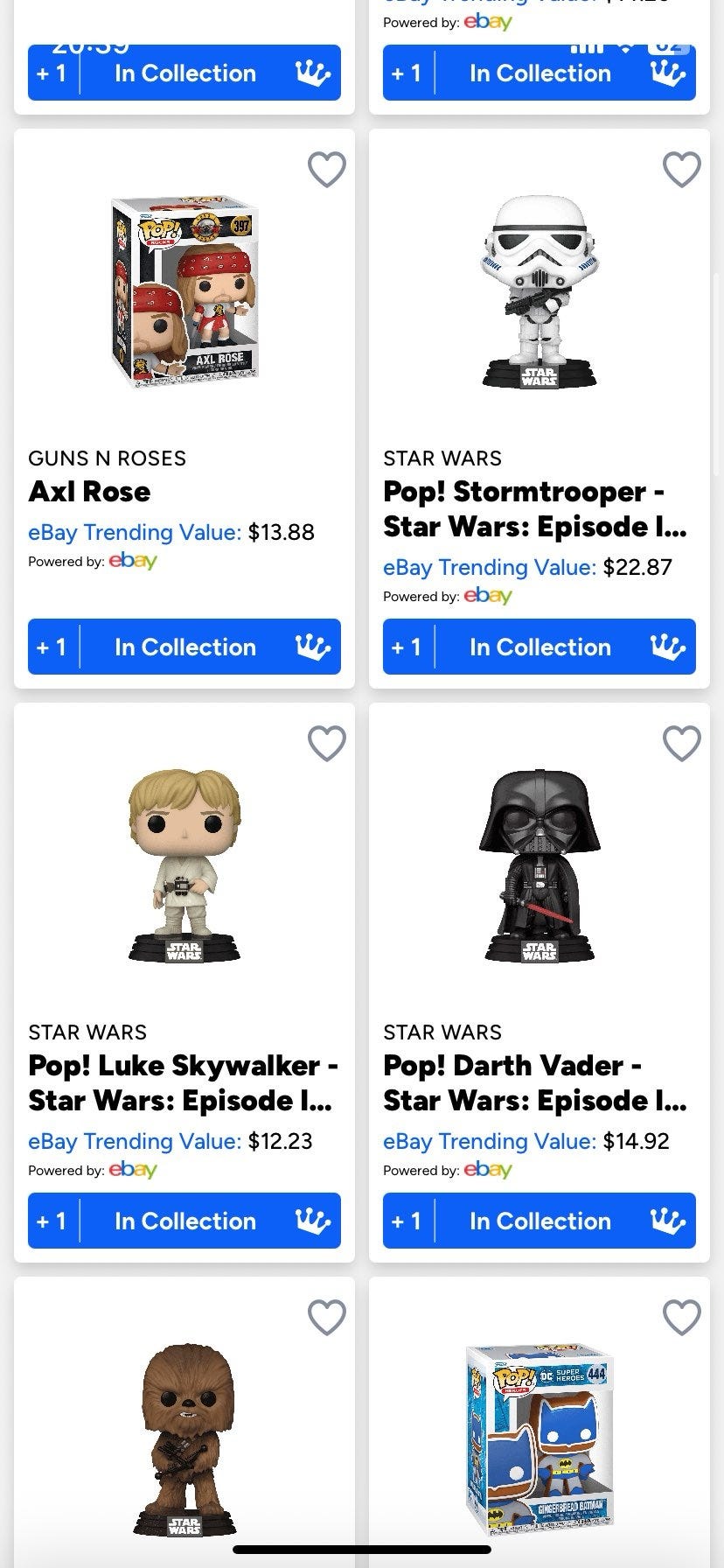Favorite the Chewbacca Pop with heart
Screen dimensions: 724x1568
tap(327, 1318)
